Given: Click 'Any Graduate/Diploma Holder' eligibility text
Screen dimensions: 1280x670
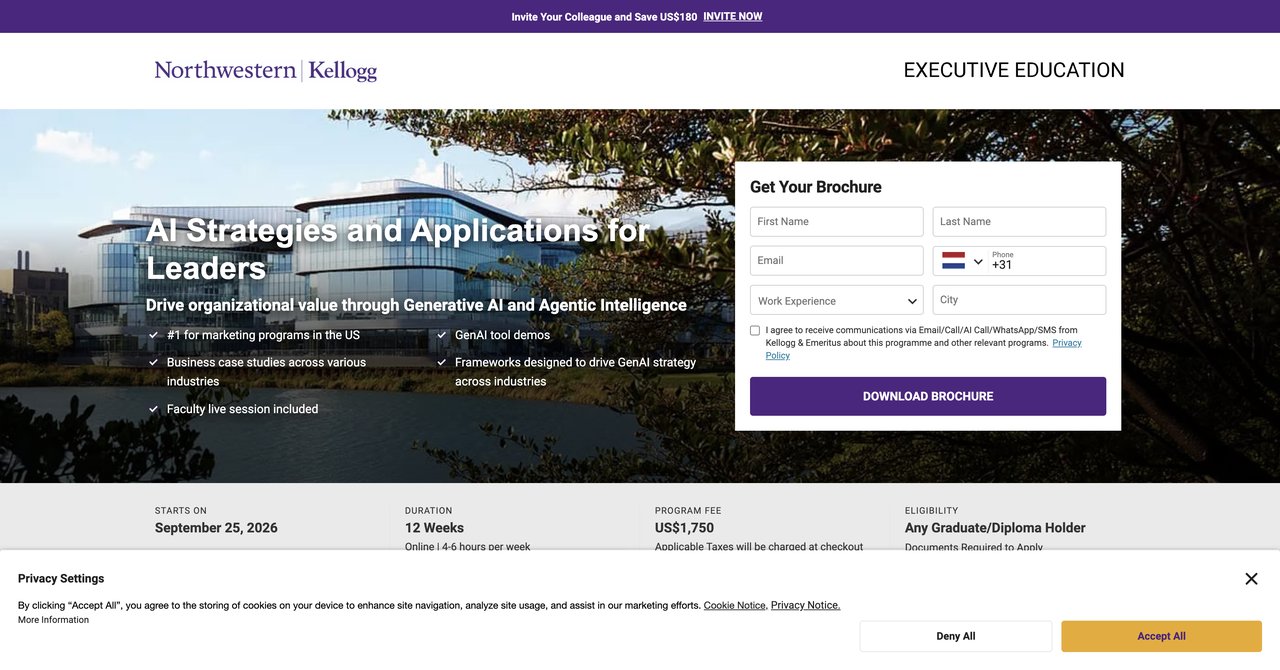Looking at the screenshot, I should tap(995, 528).
